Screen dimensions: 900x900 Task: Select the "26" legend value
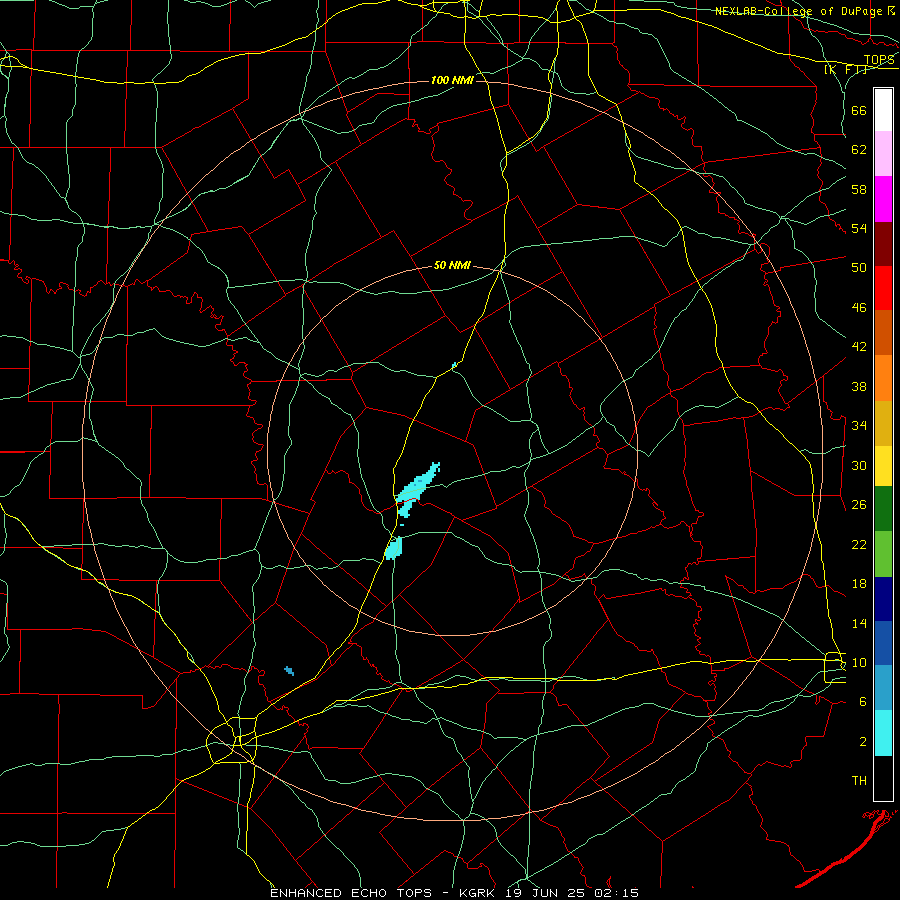click(859, 505)
